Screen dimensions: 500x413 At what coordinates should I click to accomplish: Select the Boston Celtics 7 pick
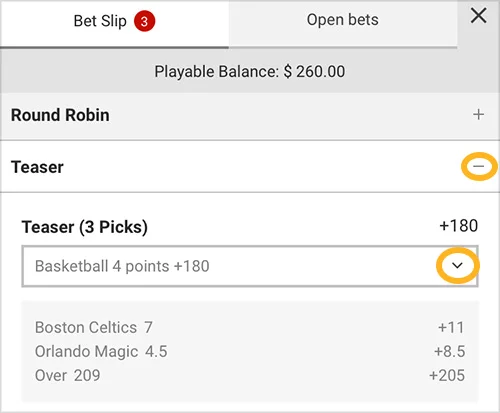click(x=94, y=327)
